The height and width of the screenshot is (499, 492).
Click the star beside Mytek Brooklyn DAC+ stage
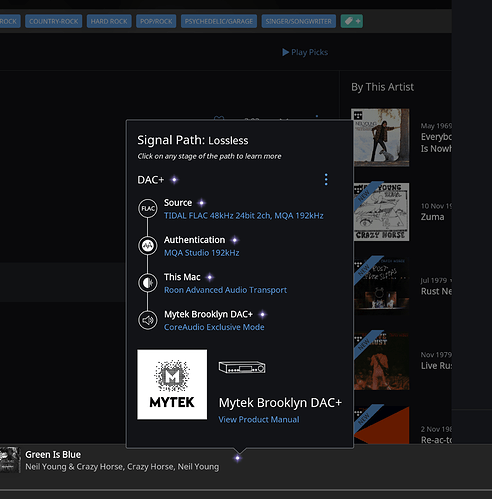tap(263, 314)
